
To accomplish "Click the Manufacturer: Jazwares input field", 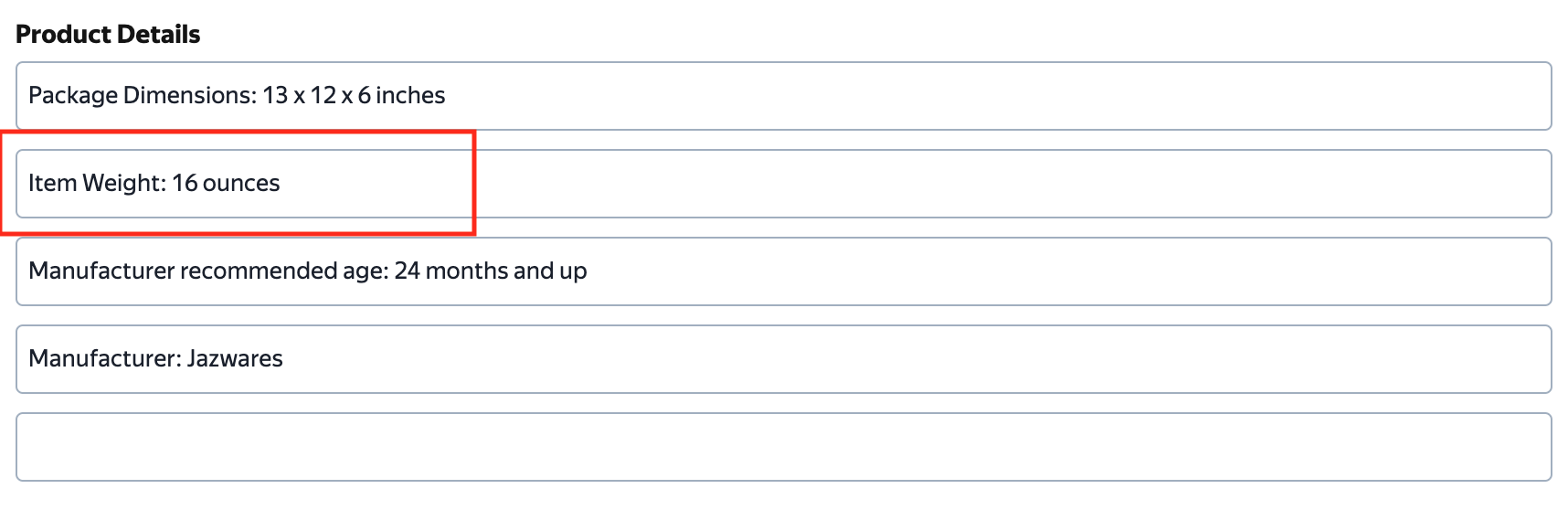I will point(783,359).
